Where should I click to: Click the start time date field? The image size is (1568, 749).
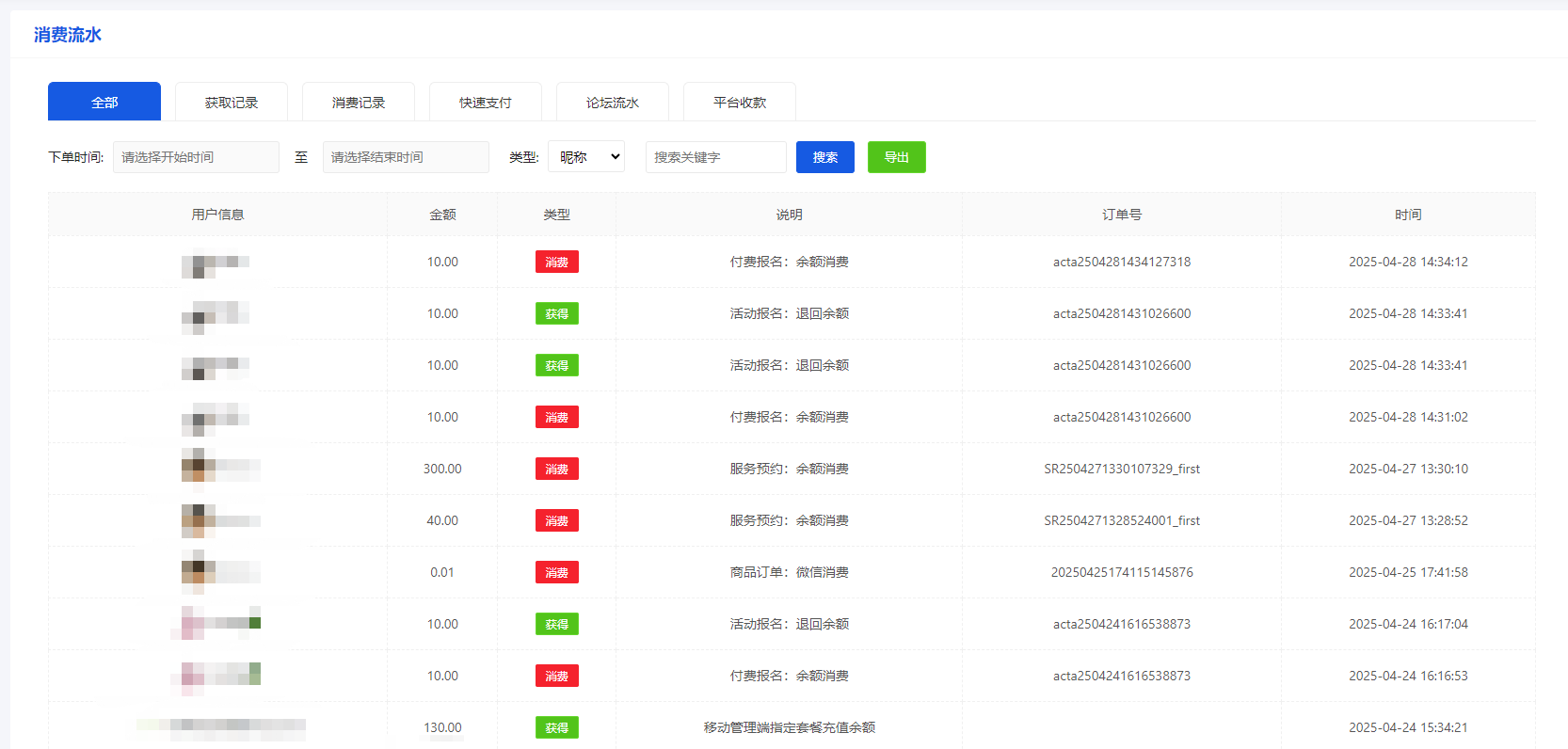pos(196,157)
